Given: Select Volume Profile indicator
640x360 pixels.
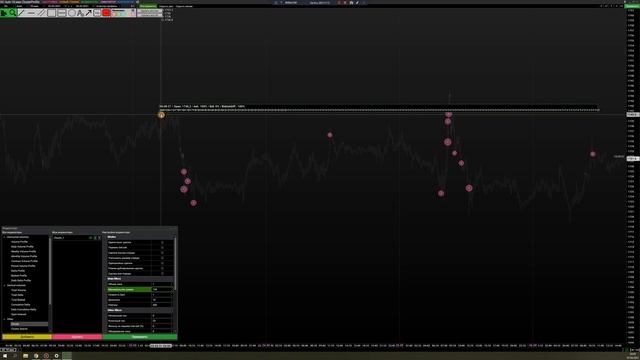Looking at the screenshot, I should pyautogui.click(x=20, y=242).
